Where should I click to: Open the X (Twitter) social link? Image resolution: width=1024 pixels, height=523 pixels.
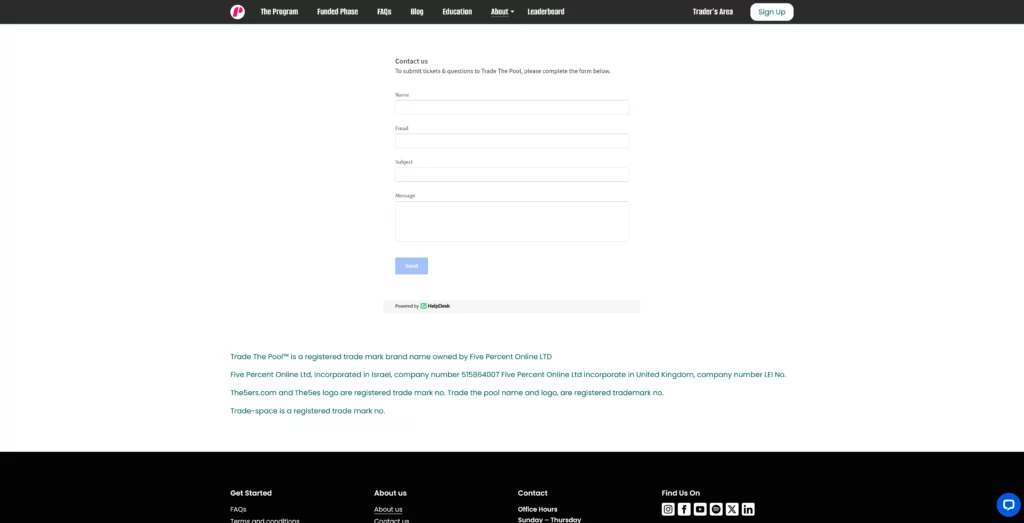tap(732, 509)
